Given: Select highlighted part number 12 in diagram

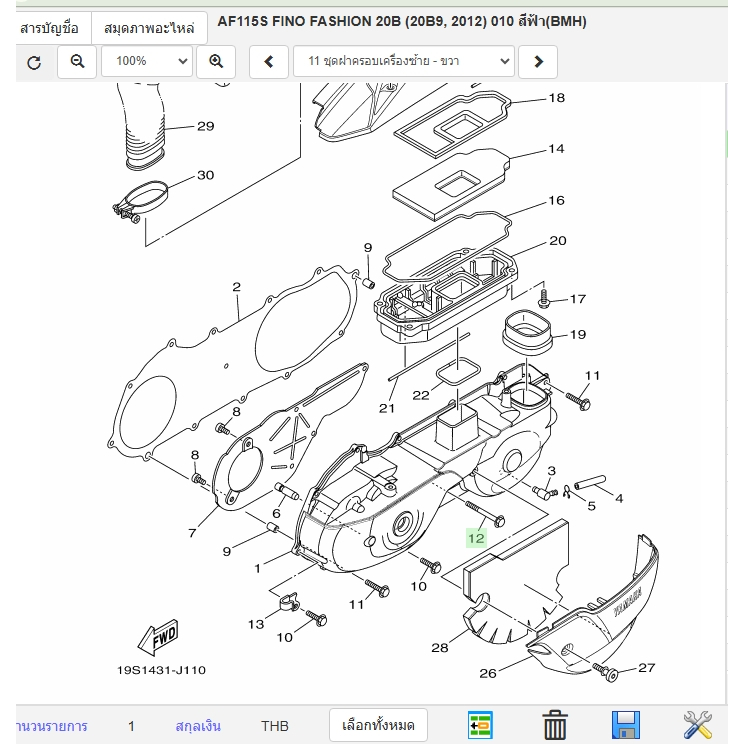Looking at the screenshot, I should pyautogui.click(x=475, y=538).
